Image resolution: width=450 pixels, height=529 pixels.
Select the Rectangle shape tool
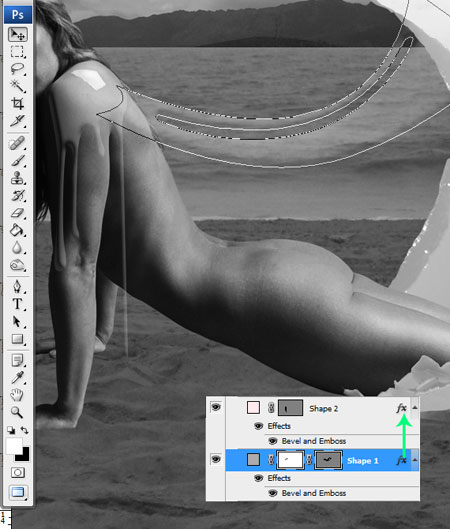coord(18,339)
